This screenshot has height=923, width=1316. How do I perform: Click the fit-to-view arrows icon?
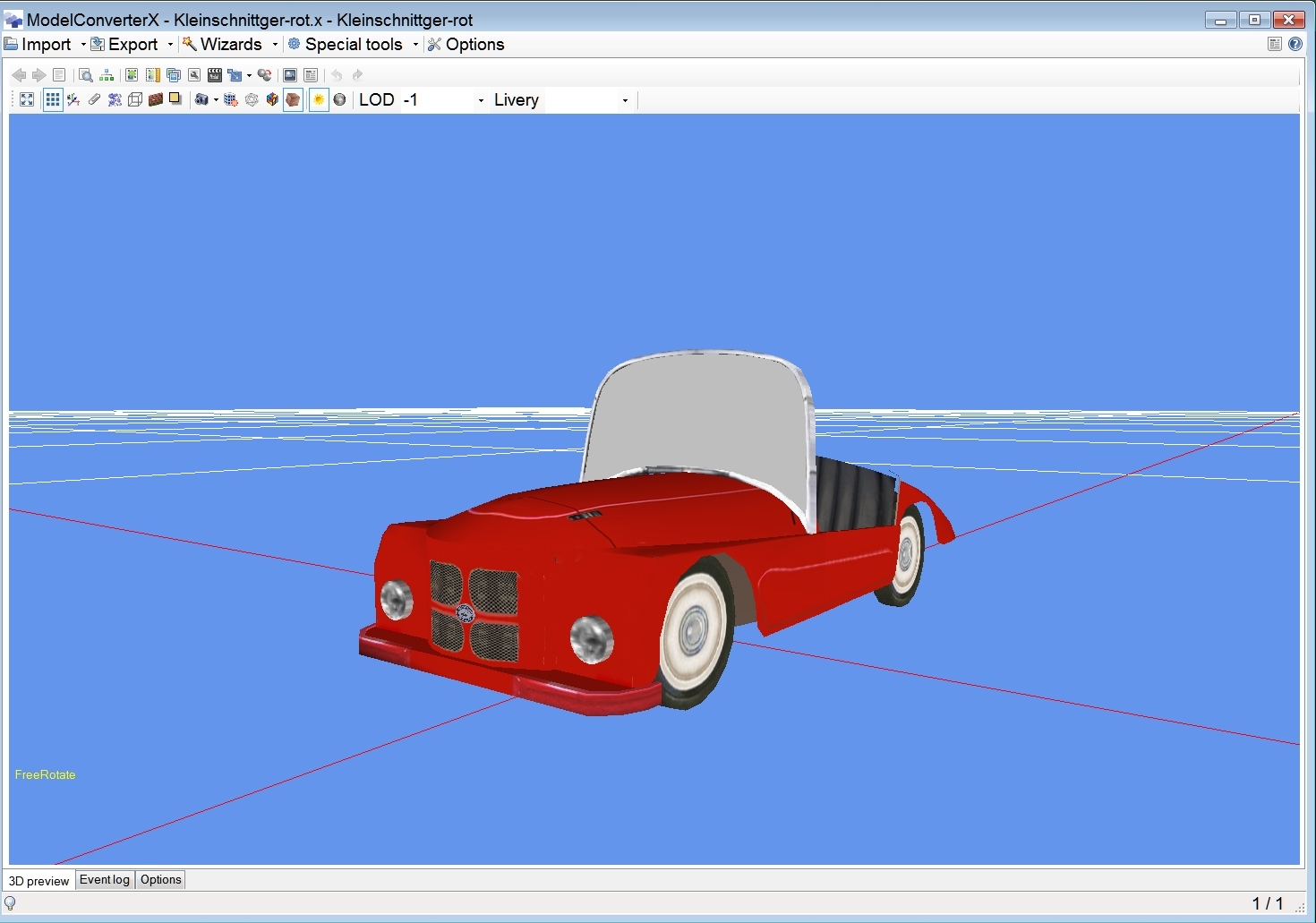(x=27, y=100)
